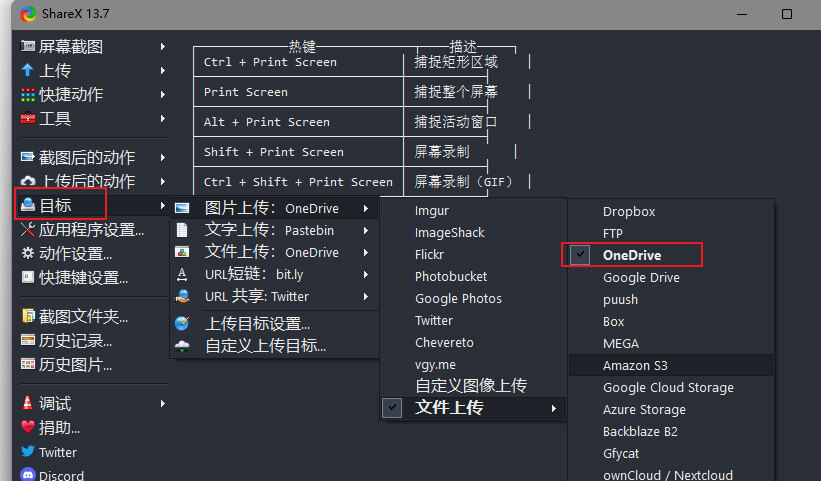
Task: Click the 捐助 heart icon
Action: click(x=28, y=427)
